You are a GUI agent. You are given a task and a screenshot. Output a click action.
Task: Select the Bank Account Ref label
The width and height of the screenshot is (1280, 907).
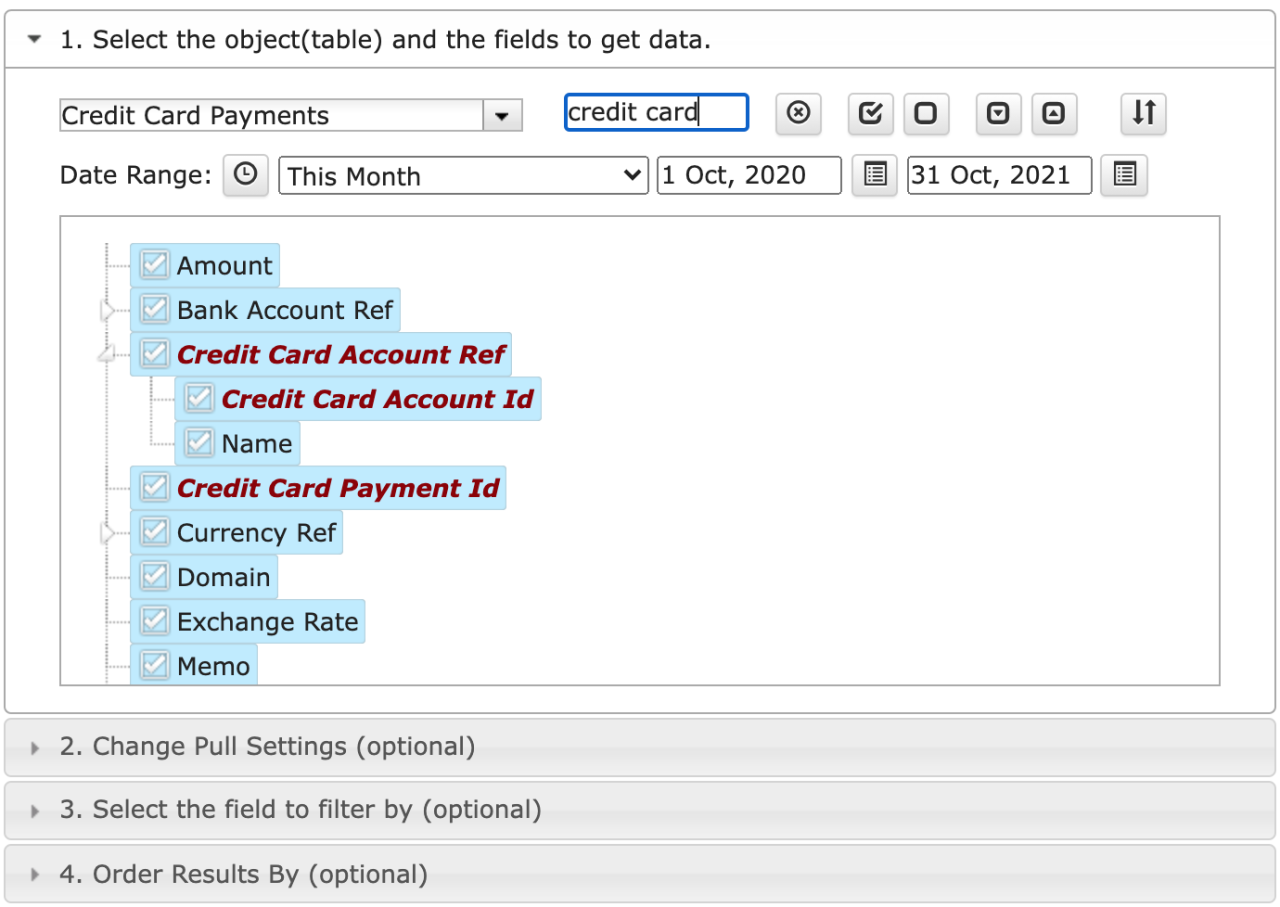pos(285,310)
